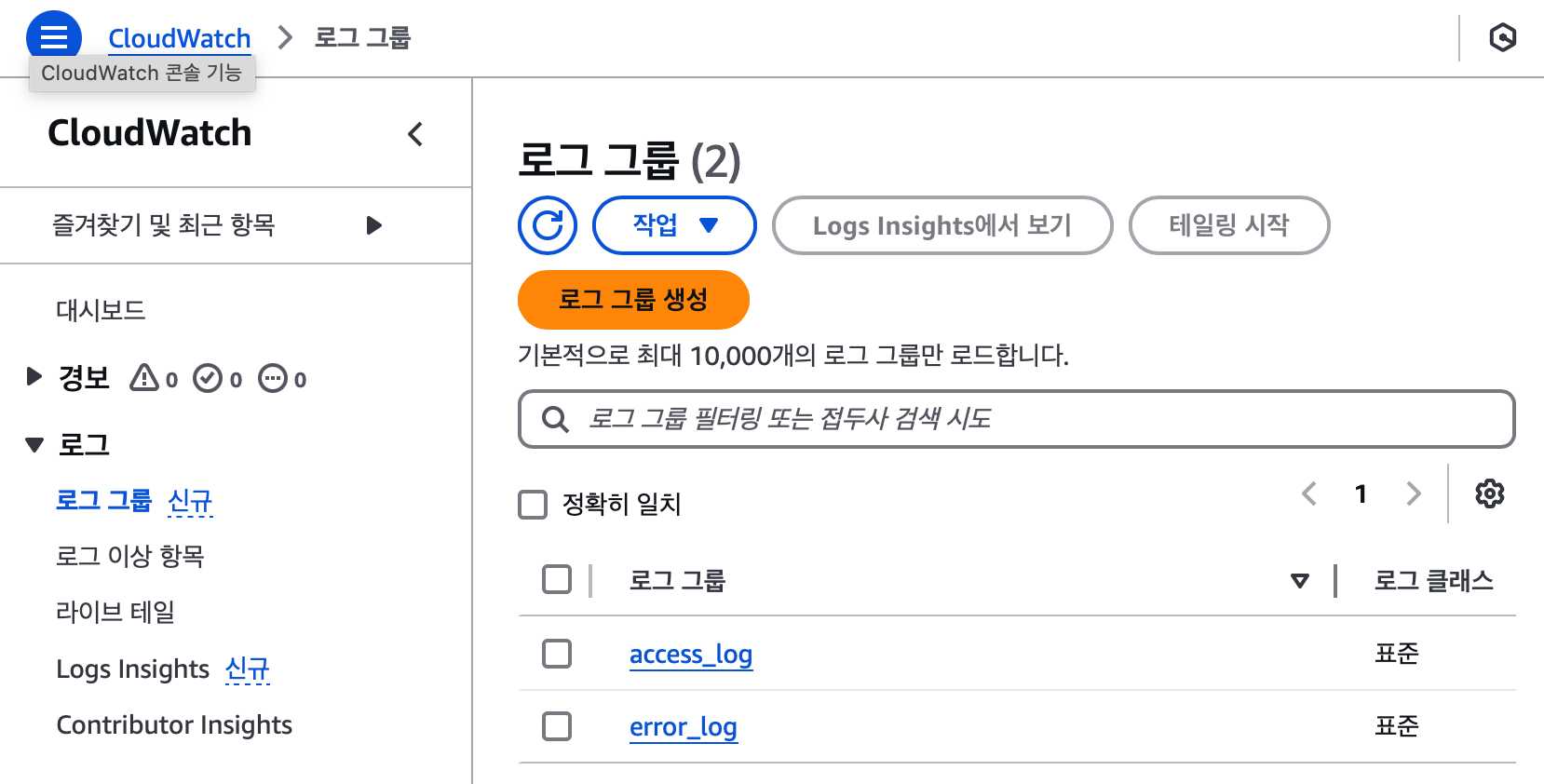Toggle the select-all log groups checkbox

point(557,579)
